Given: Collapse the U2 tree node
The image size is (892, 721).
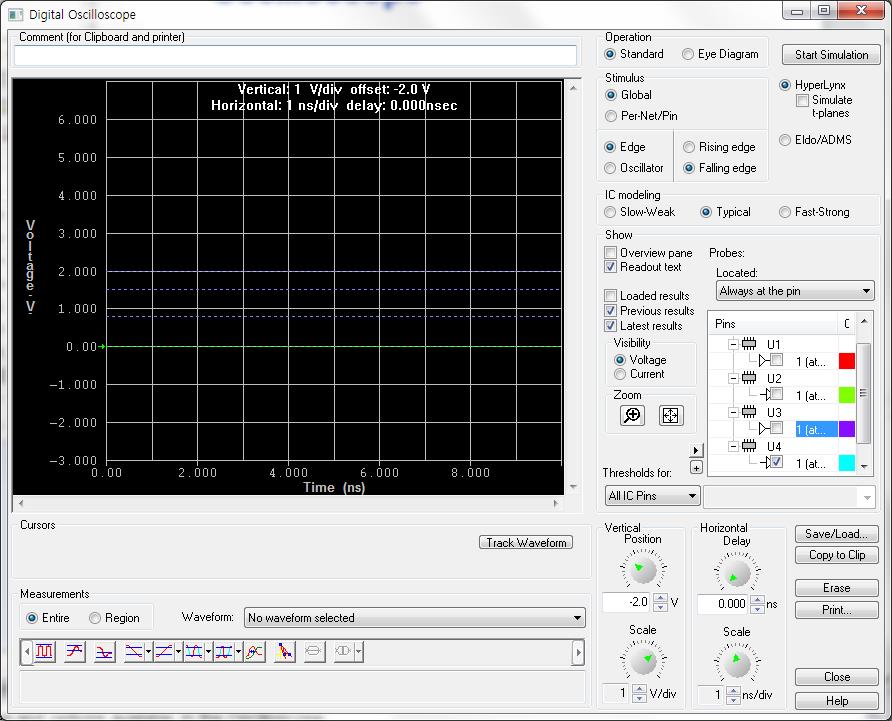Looking at the screenshot, I should 733,378.
